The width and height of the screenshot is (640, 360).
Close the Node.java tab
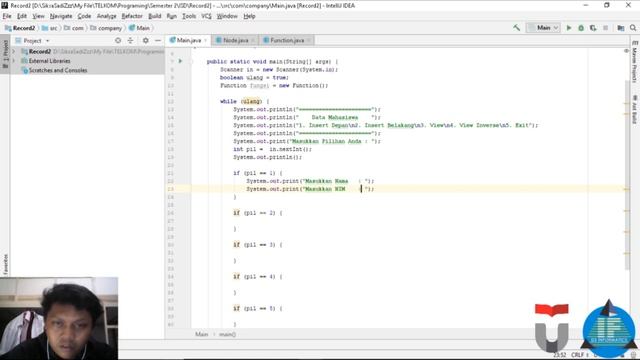(x=253, y=40)
